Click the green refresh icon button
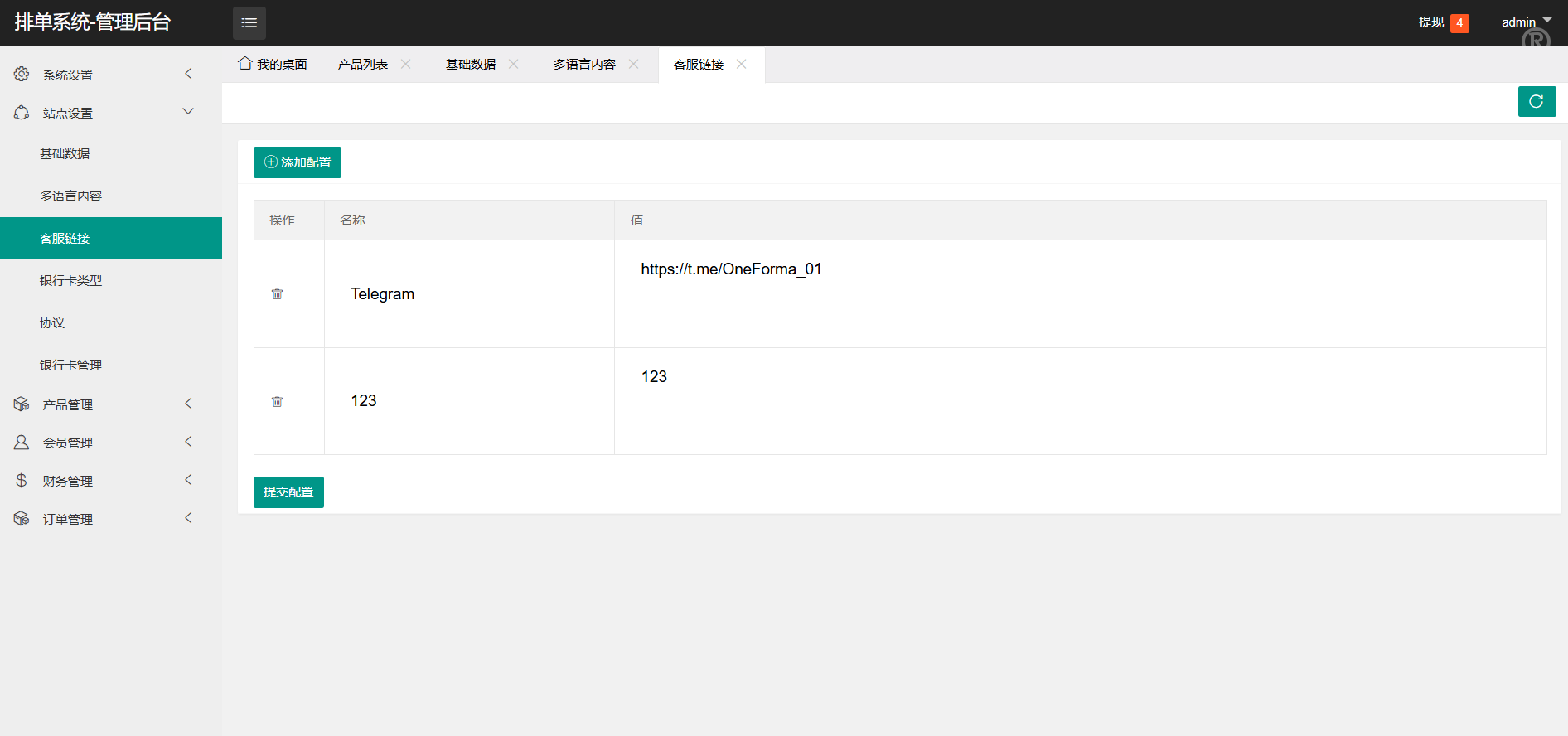 click(1536, 102)
